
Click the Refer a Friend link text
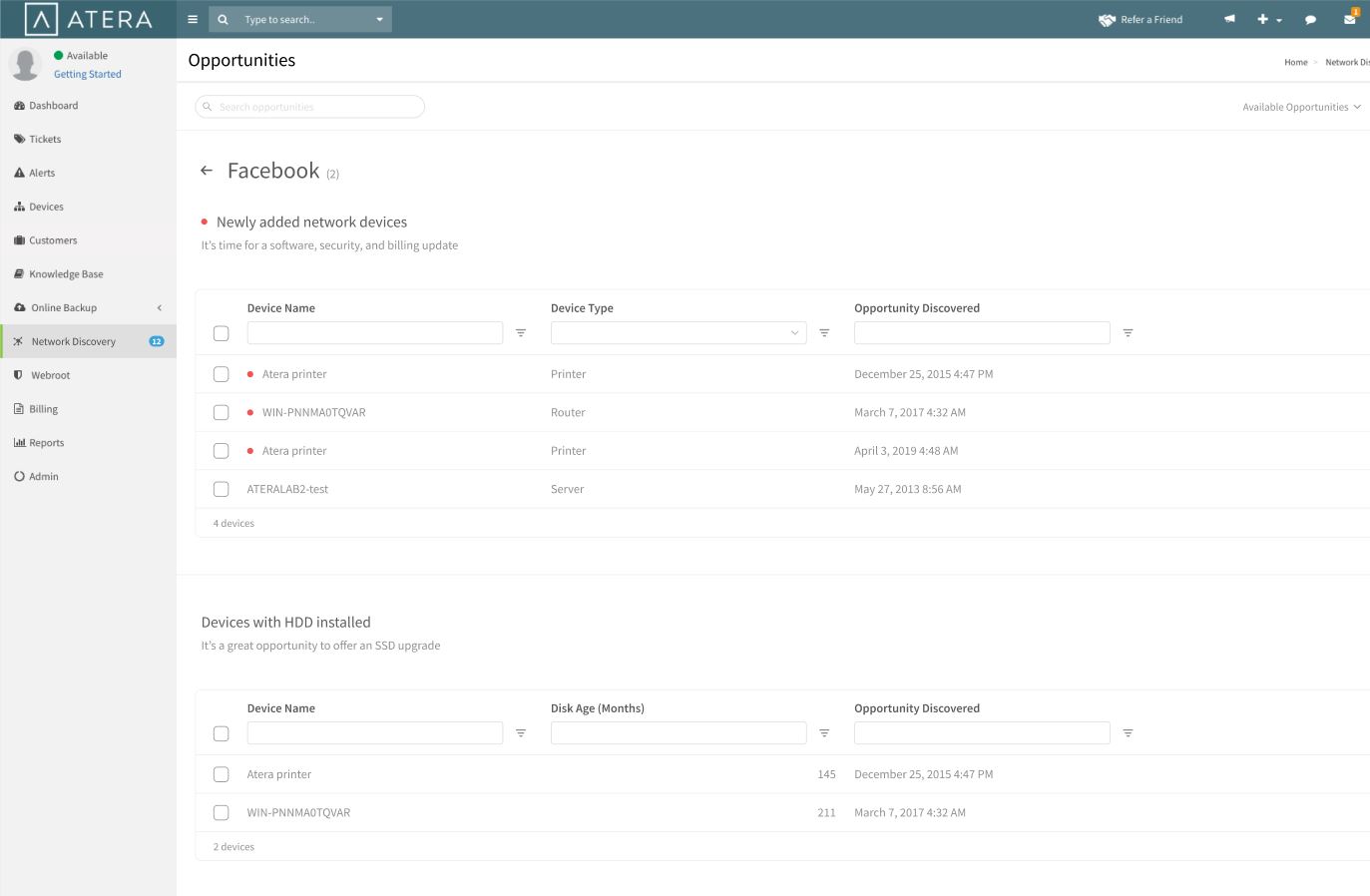(x=1151, y=19)
